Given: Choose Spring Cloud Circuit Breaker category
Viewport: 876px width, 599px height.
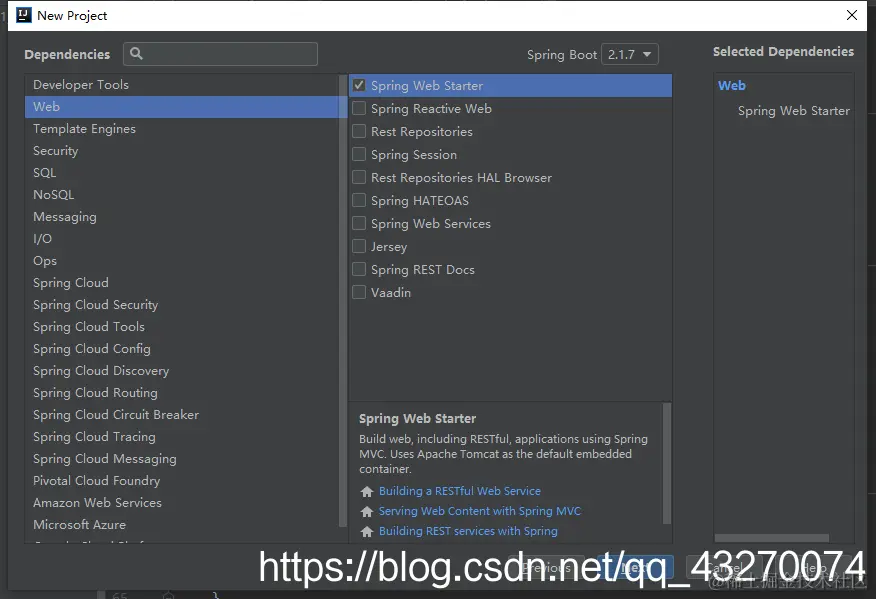Looking at the screenshot, I should click(182, 415).
